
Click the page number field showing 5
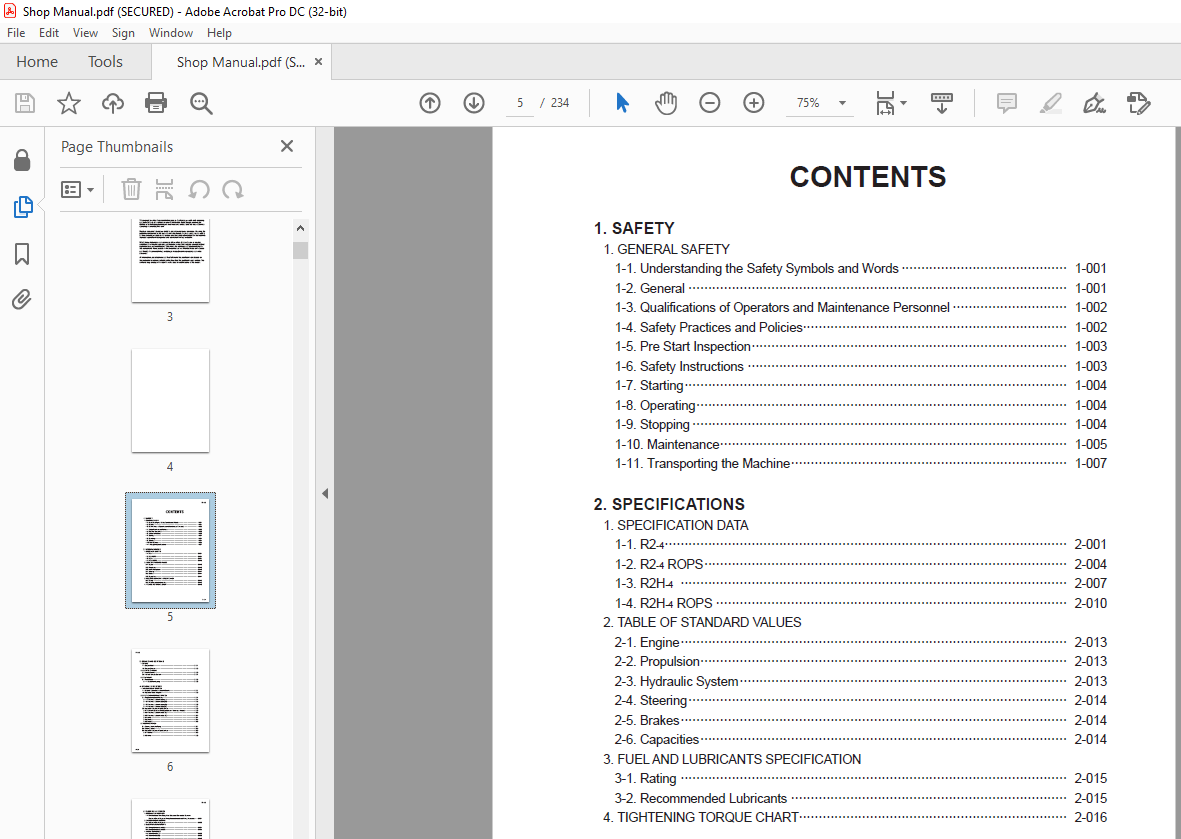click(x=520, y=103)
